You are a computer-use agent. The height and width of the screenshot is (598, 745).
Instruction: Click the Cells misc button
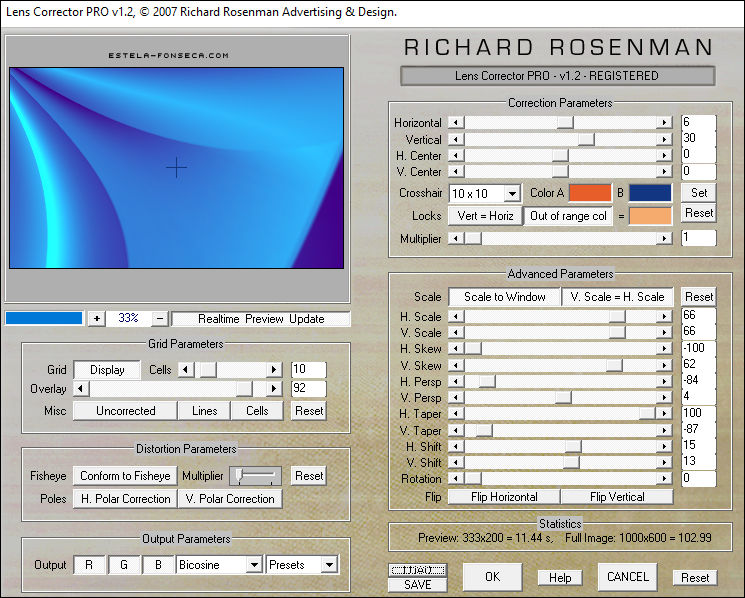257,411
